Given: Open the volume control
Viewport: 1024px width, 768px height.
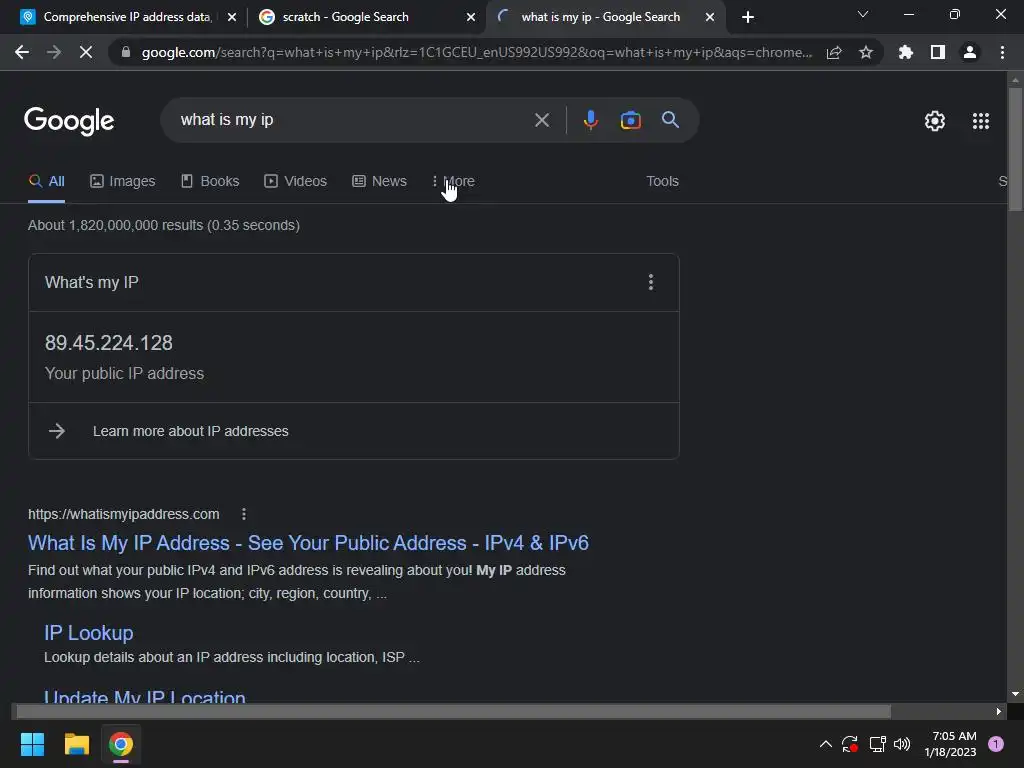Looking at the screenshot, I should coord(902,744).
